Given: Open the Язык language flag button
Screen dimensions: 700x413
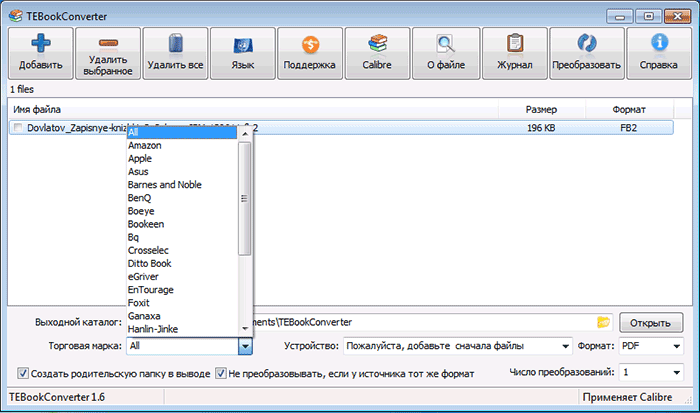Looking at the screenshot, I should (243, 45).
